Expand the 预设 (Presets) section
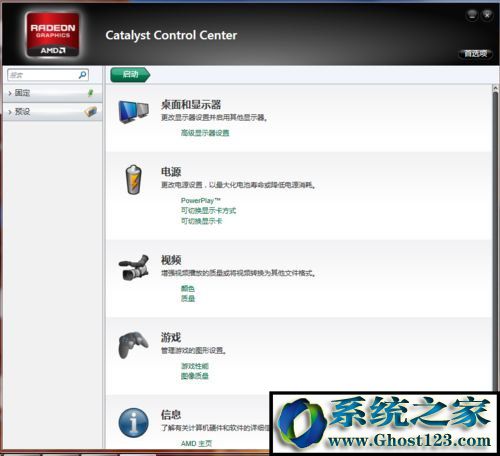Viewport: 500px width, 456px height. pyautogui.click(x=52, y=112)
